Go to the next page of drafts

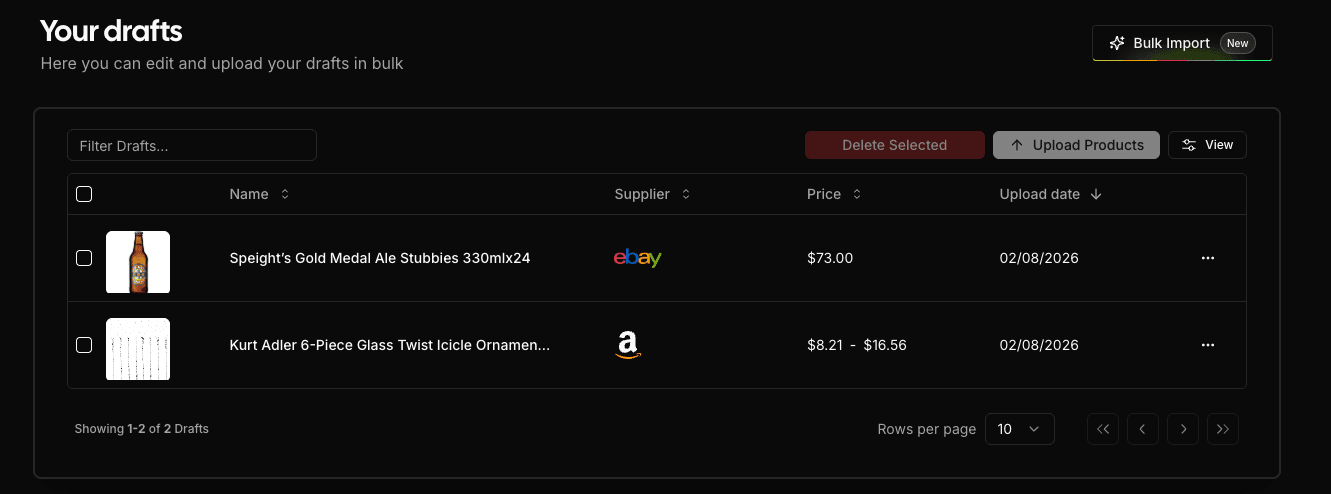(x=1183, y=429)
